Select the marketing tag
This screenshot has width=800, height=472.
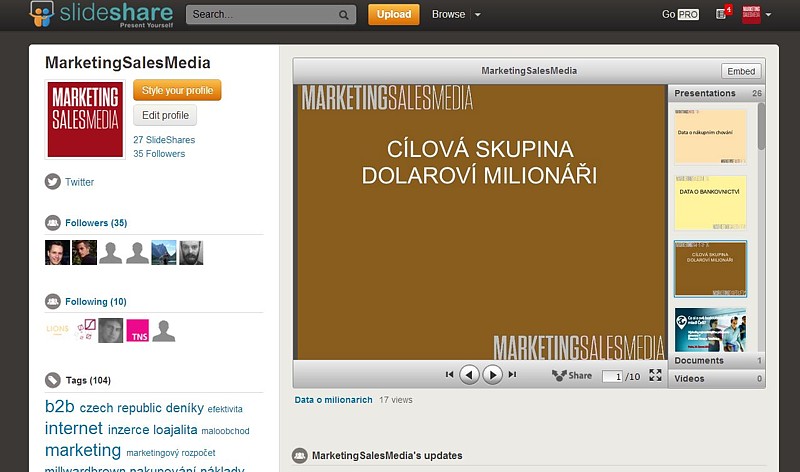tap(83, 451)
